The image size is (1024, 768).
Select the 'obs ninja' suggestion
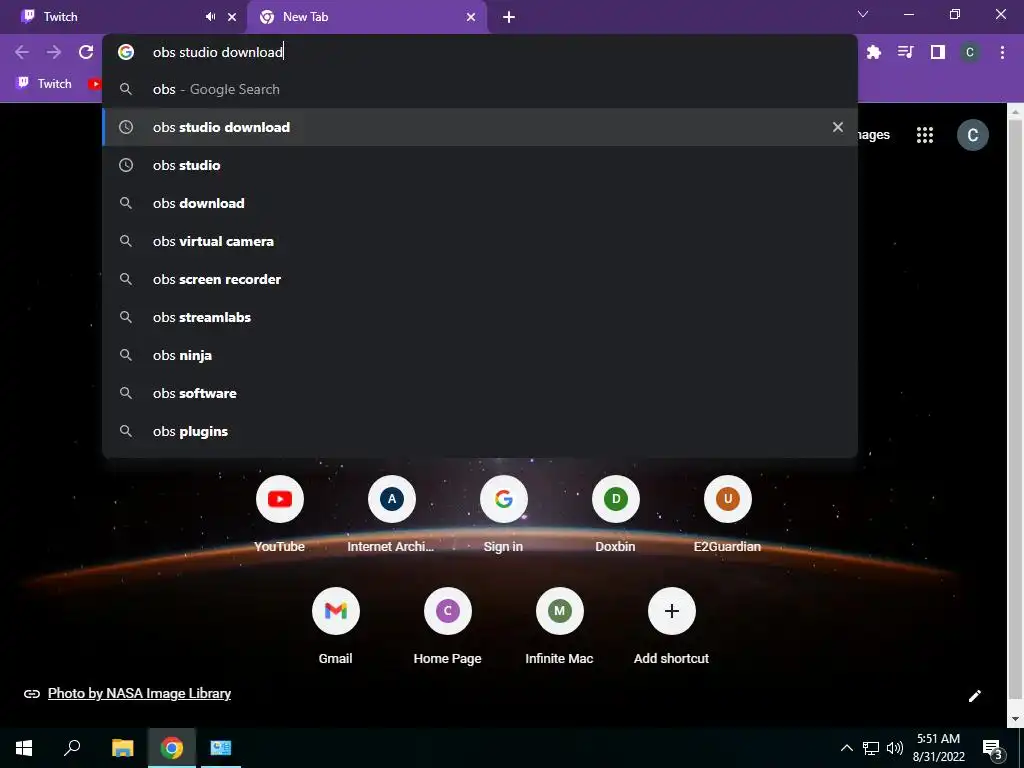(479, 355)
